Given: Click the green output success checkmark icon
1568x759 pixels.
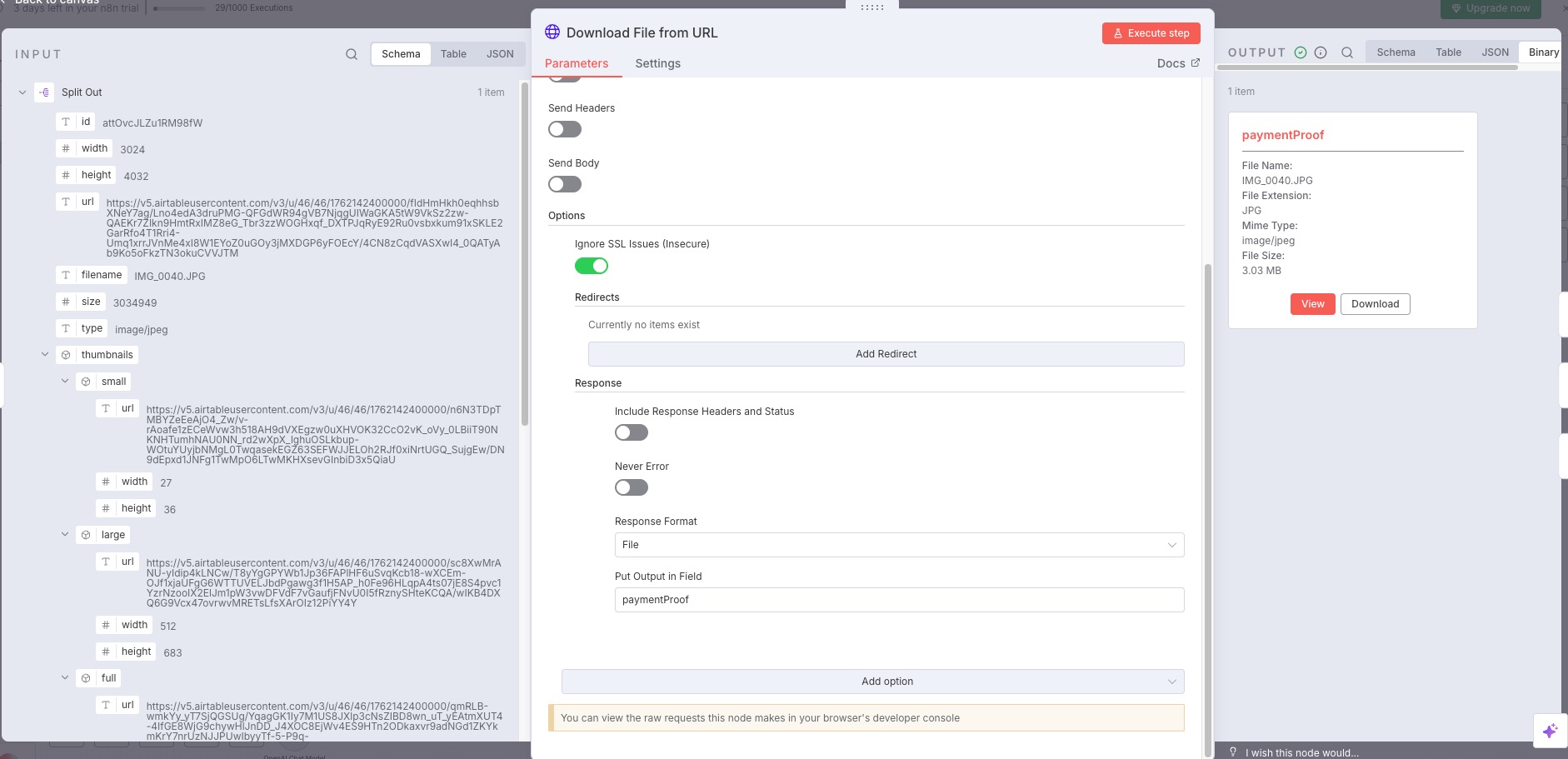Looking at the screenshot, I should [1301, 52].
